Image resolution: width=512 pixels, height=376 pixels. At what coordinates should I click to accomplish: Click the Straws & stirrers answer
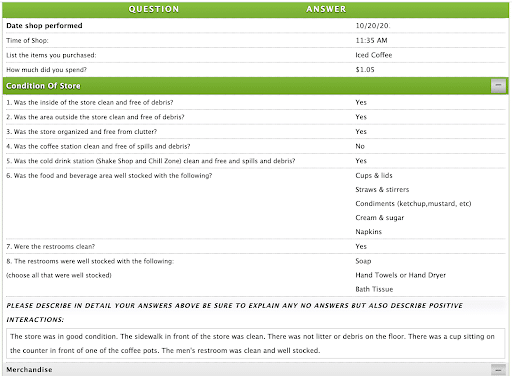pyautogui.click(x=382, y=190)
